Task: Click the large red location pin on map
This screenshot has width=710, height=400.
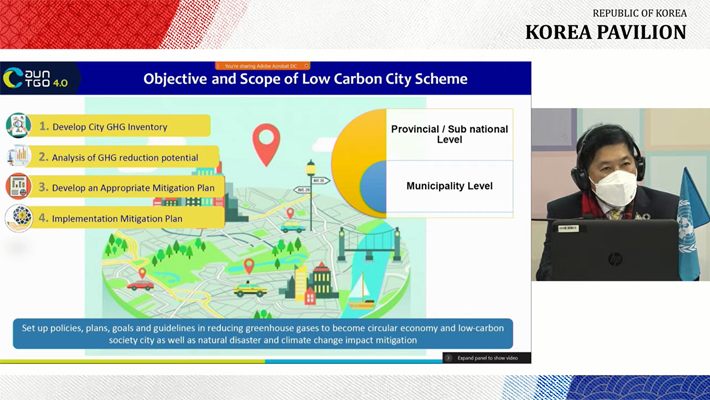Action: [x=266, y=144]
